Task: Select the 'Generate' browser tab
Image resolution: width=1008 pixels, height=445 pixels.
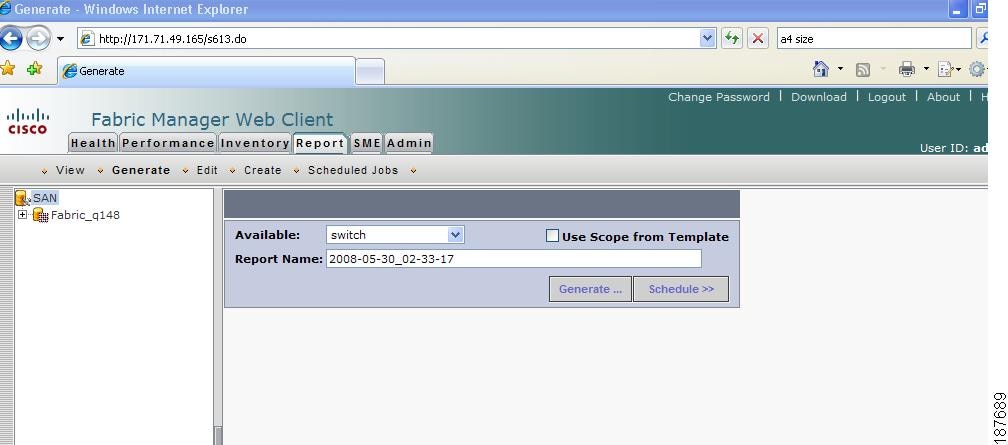Action: coord(206,71)
